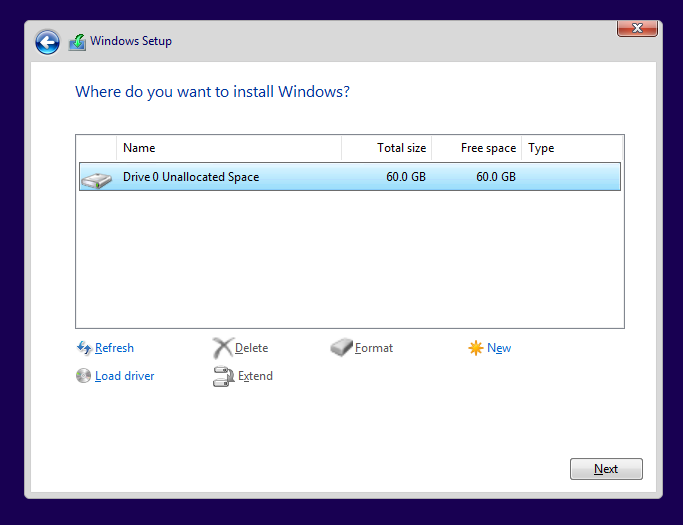Click the Format drive icon
The width and height of the screenshot is (683, 525).
coord(341,347)
